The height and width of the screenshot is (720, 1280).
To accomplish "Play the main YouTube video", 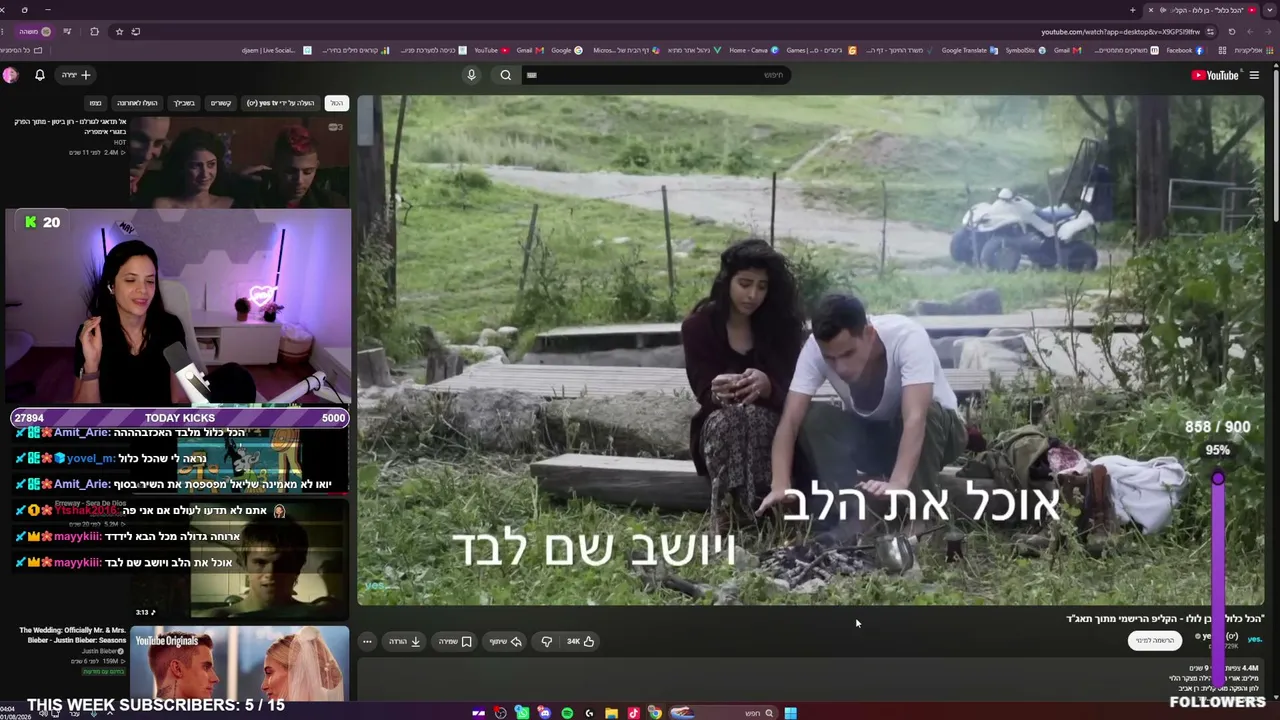I will pyautogui.click(x=810, y=350).
